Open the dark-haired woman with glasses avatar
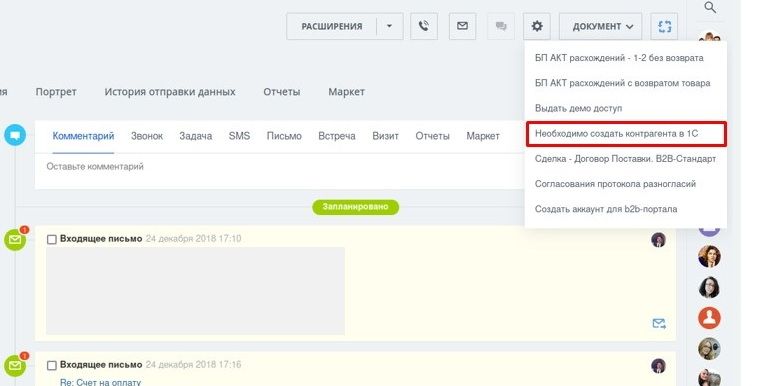Screen dimensions: 772x386 click(709, 287)
